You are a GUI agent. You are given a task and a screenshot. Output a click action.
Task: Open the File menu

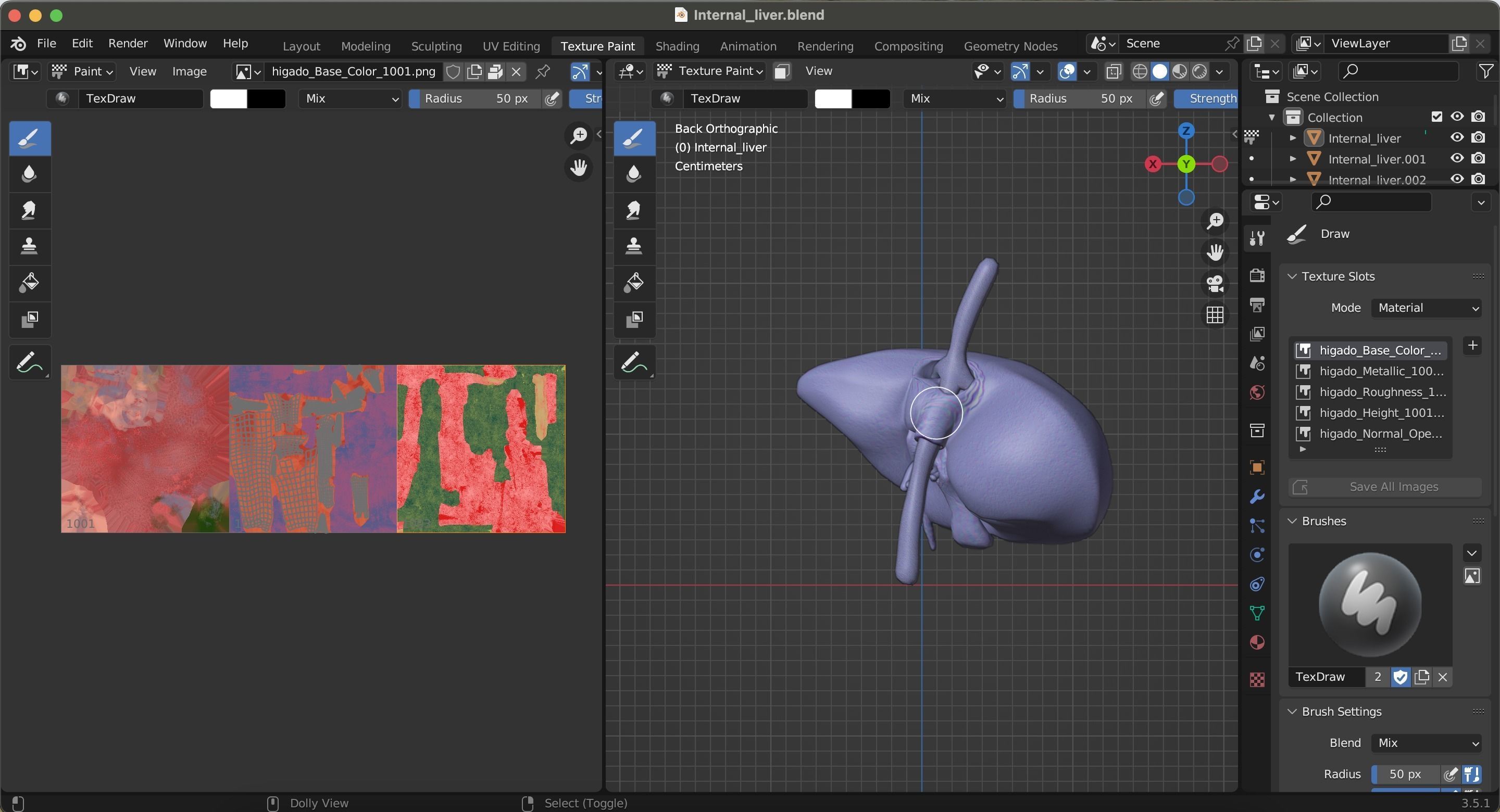pyautogui.click(x=46, y=44)
